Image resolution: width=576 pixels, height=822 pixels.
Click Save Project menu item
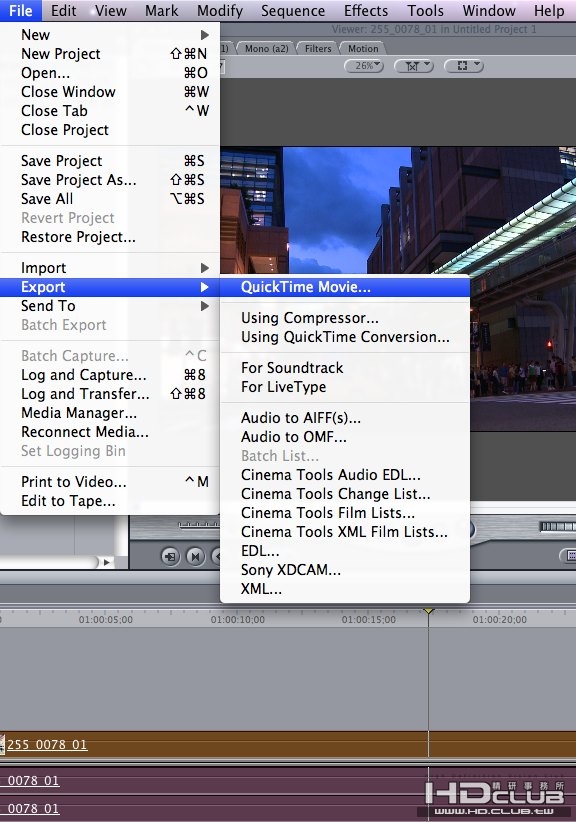pos(110,161)
